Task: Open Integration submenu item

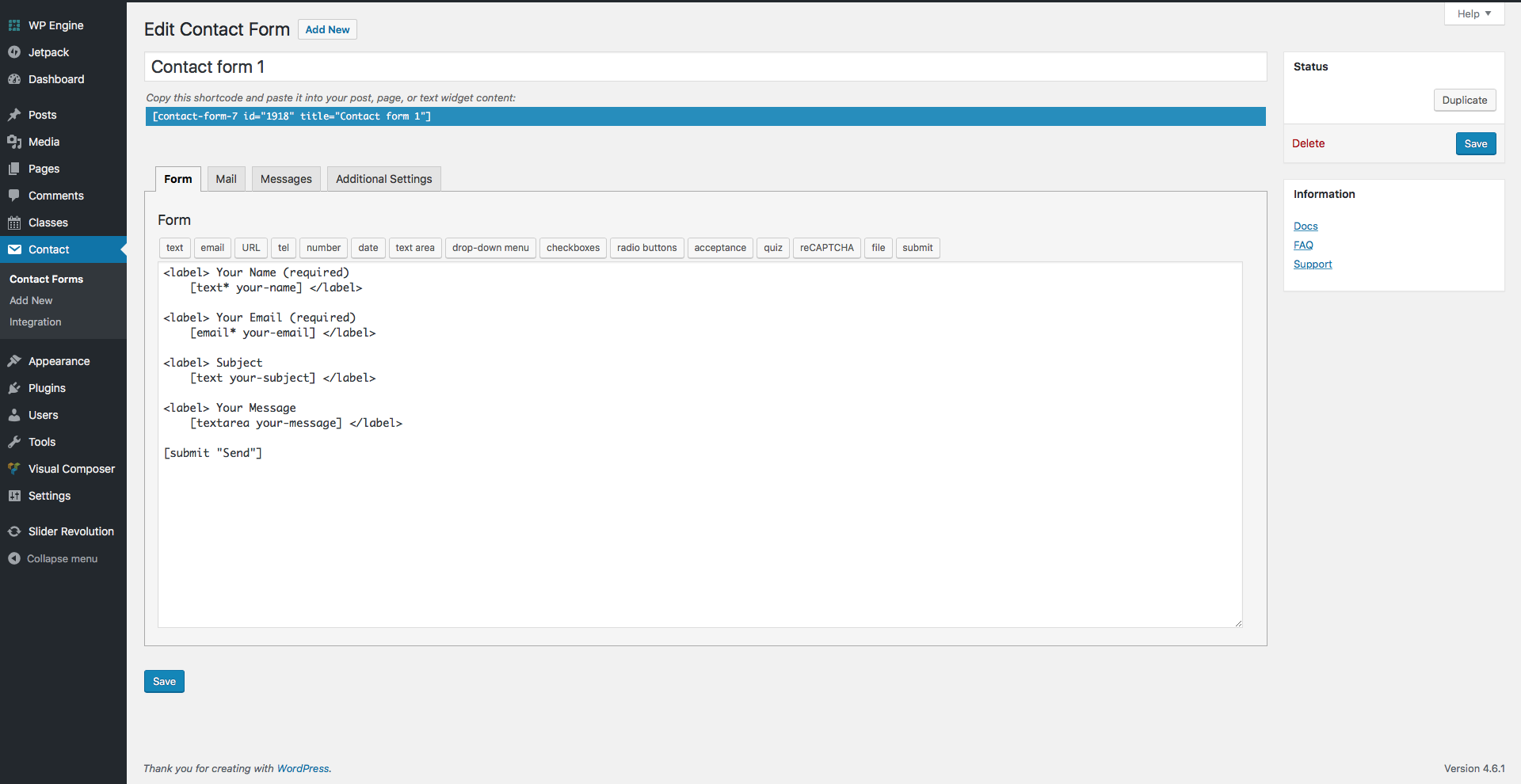Action: click(35, 322)
